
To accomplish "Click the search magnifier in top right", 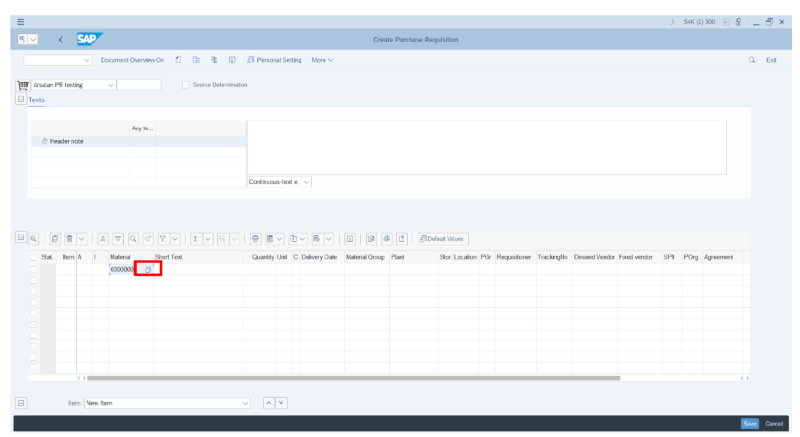I will click(x=752, y=60).
